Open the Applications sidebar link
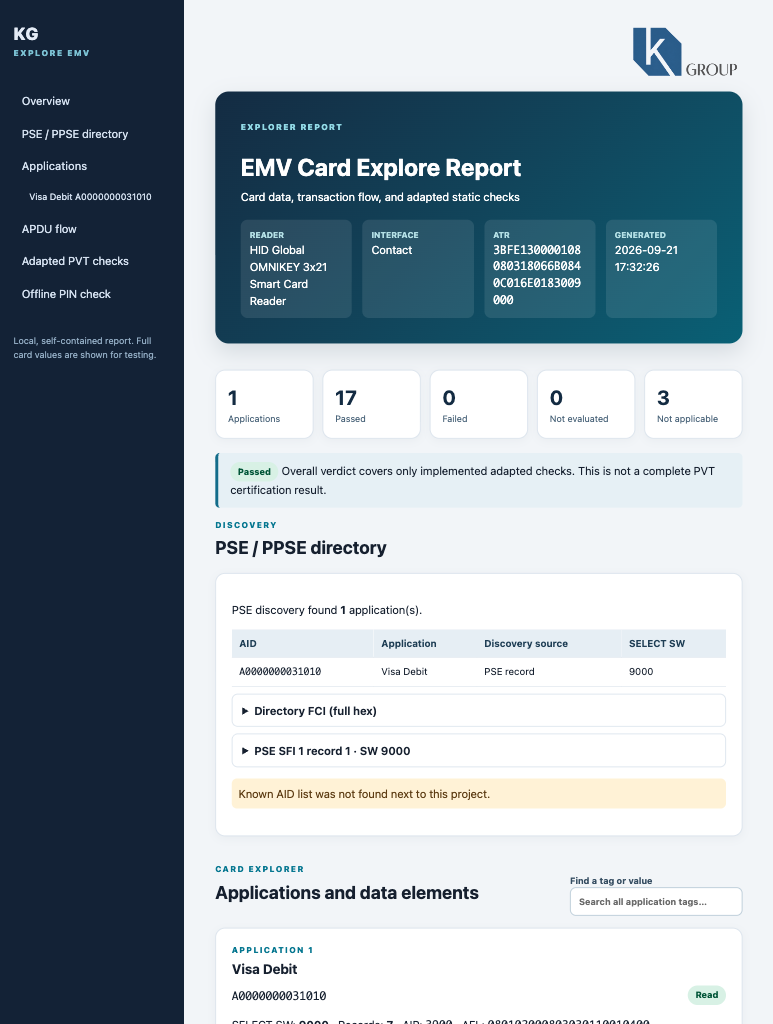The height and width of the screenshot is (1024, 773). [x=54, y=166]
